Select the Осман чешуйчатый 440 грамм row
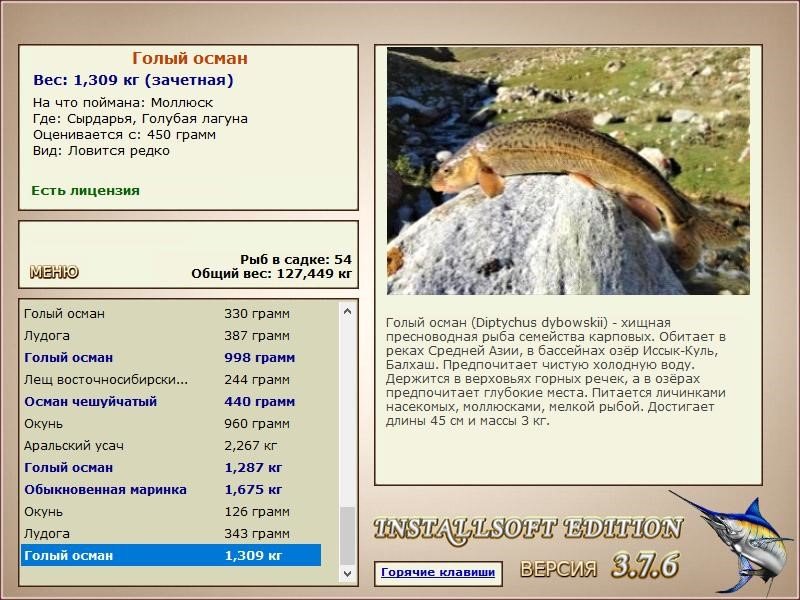800x600 pixels. click(171, 402)
